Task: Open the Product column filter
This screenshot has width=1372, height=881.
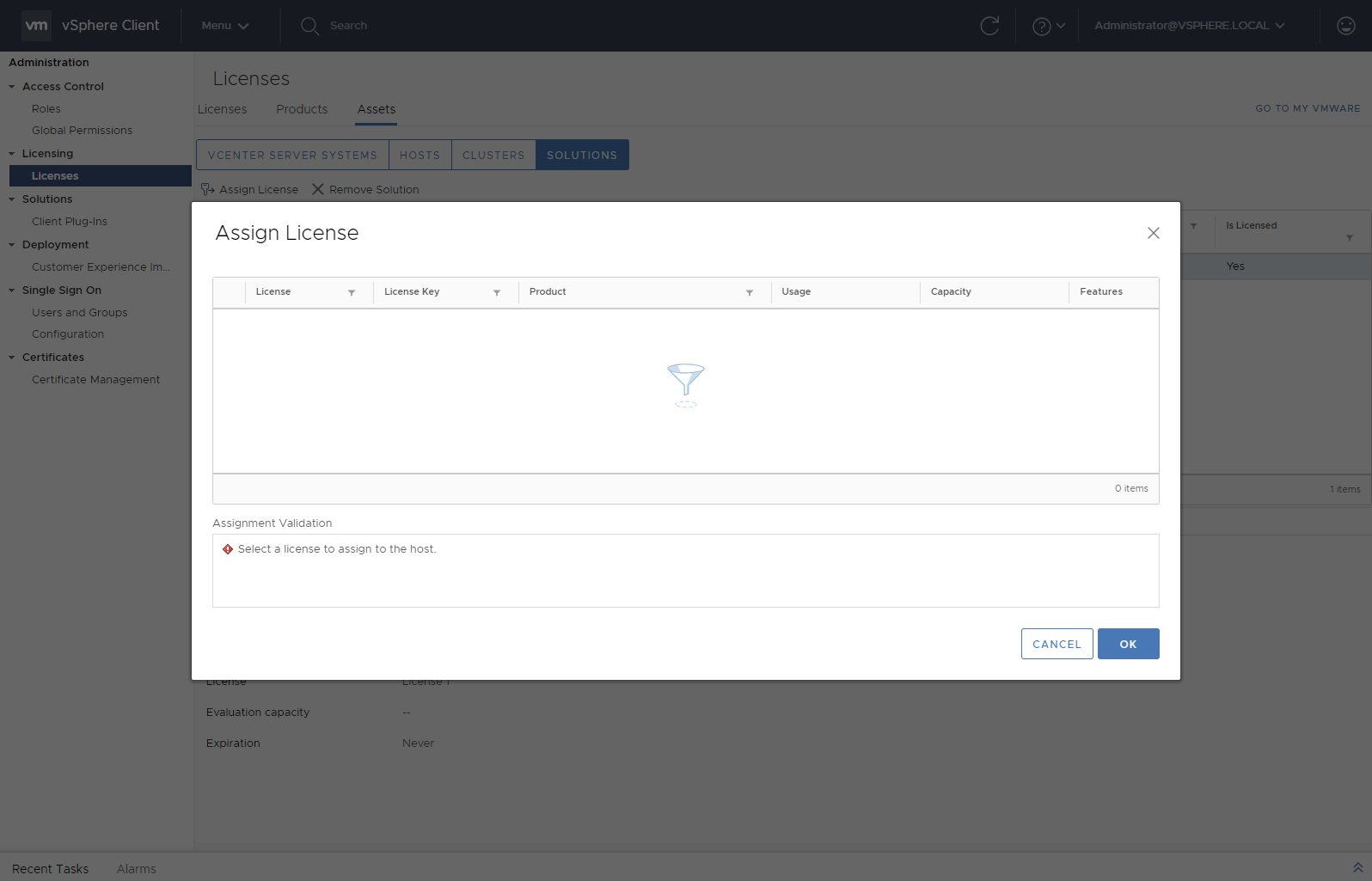Action: [x=750, y=293]
